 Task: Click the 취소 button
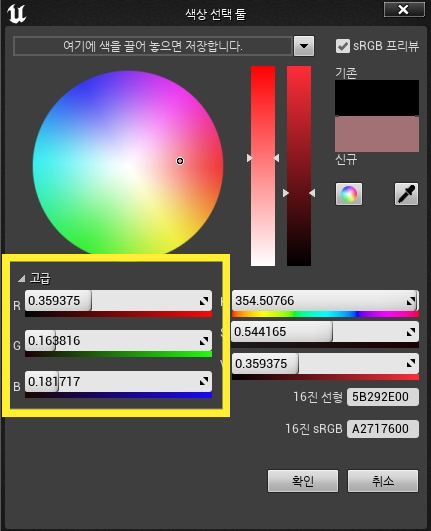[x=383, y=481]
